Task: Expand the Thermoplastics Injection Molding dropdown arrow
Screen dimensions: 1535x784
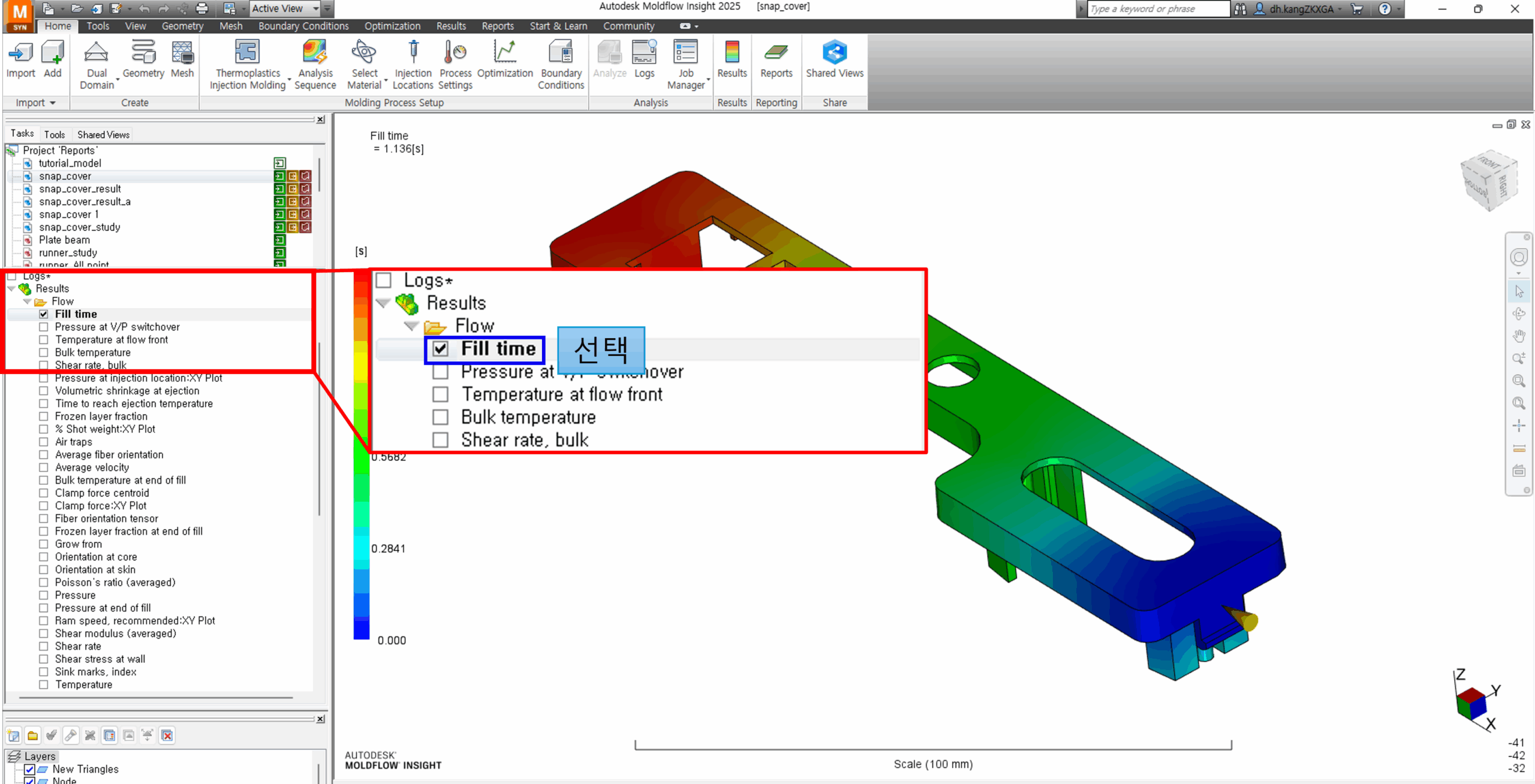Action: (290, 80)
